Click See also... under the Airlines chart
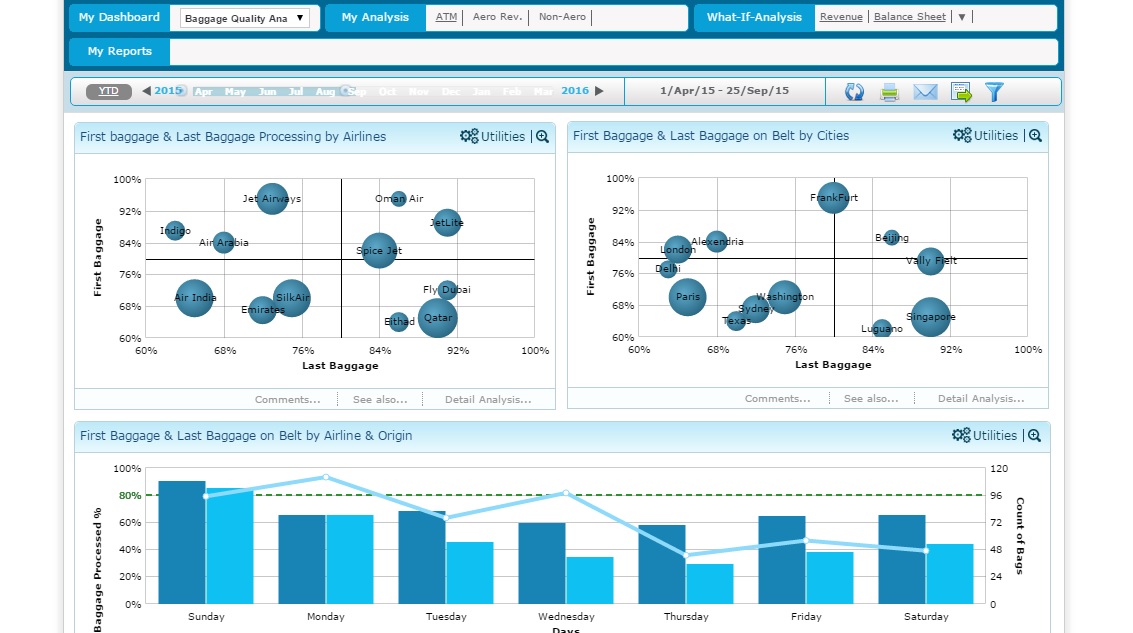1133x633 pixels. pos(380,400)
